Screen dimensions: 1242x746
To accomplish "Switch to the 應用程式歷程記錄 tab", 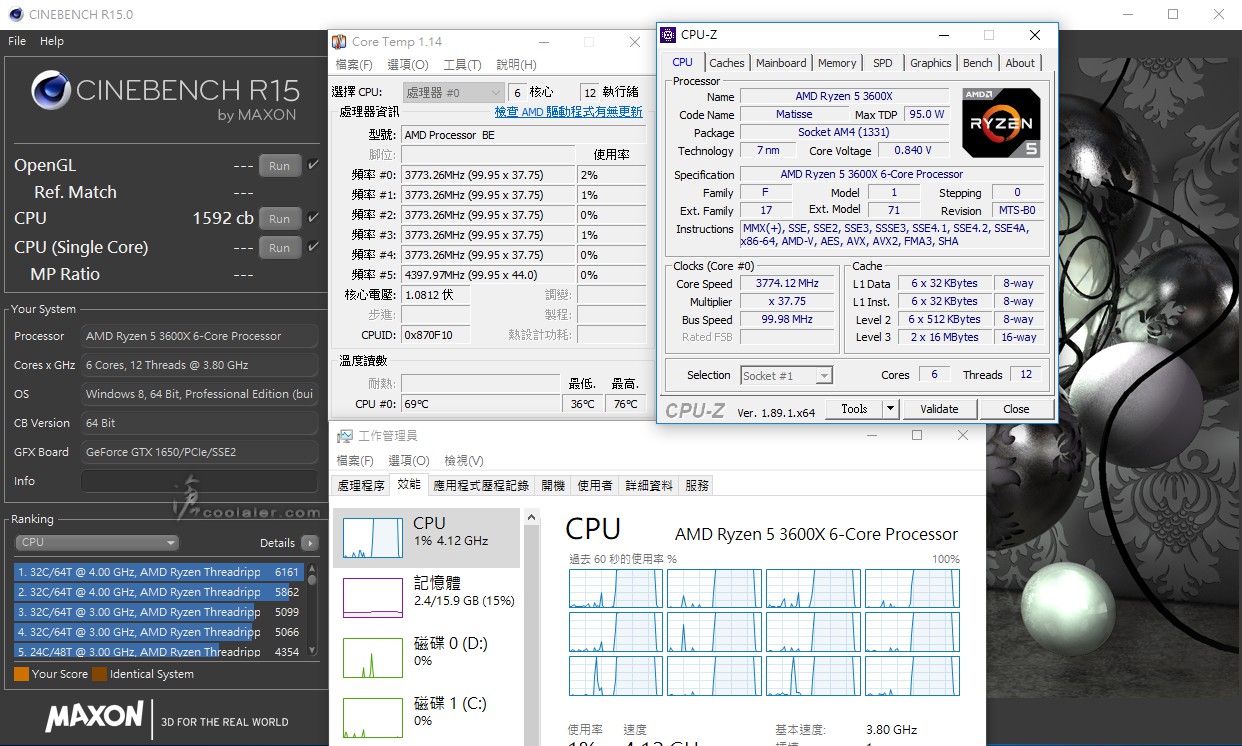I will pyautogui.click(x=481, y=486).
